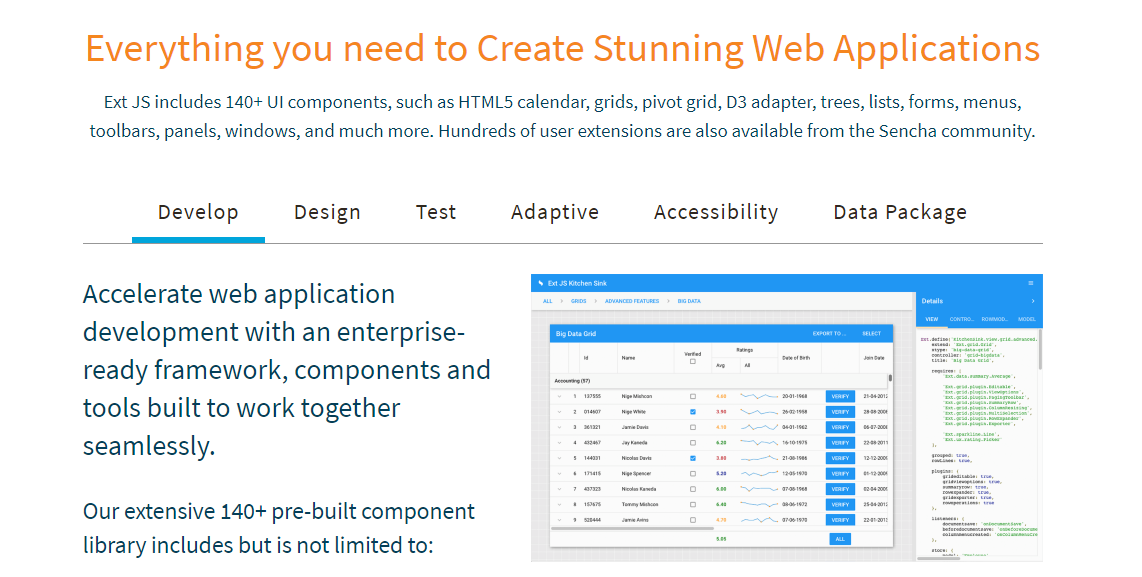Click the GRIDS breadcrumb link
1142x577 pixels.
click(x=578, y=301)
